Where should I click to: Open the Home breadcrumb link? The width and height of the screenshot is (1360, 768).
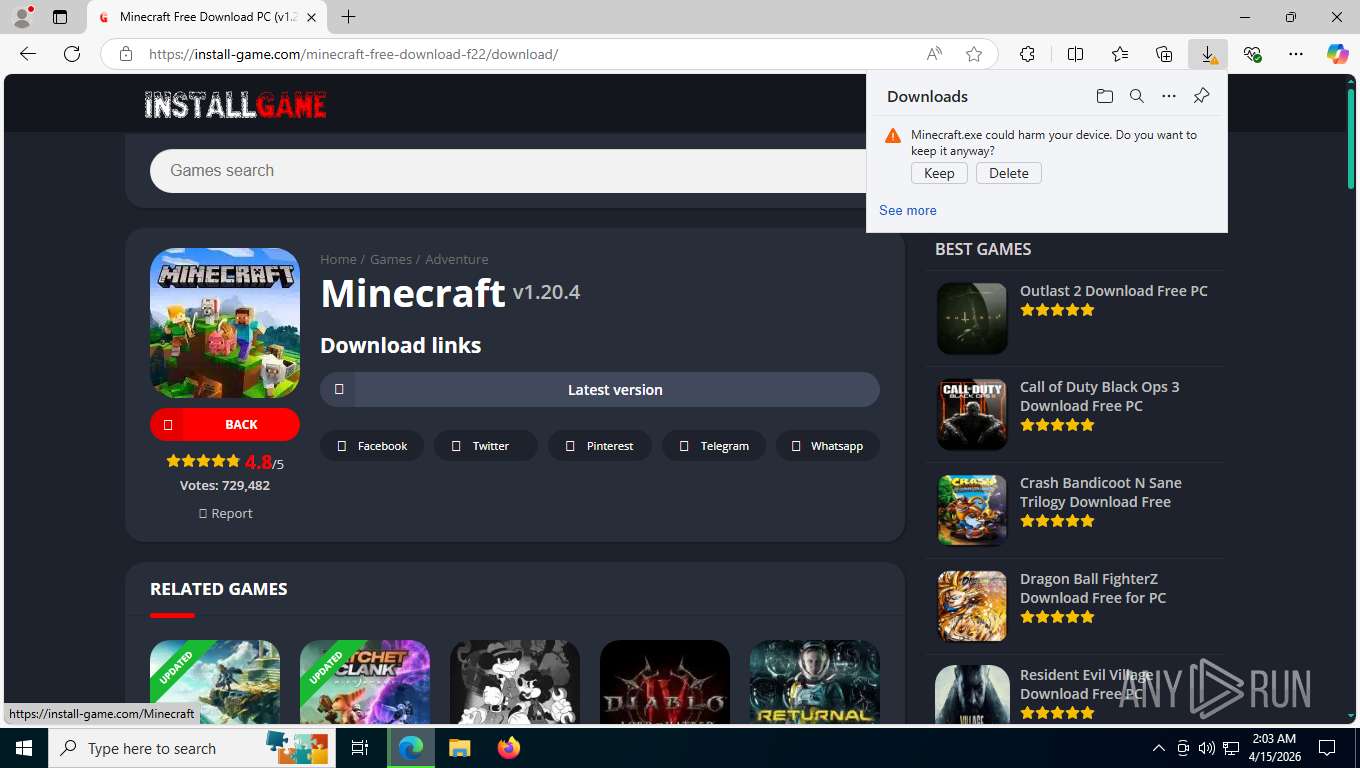pyautogui.click(x=338, y=259)
